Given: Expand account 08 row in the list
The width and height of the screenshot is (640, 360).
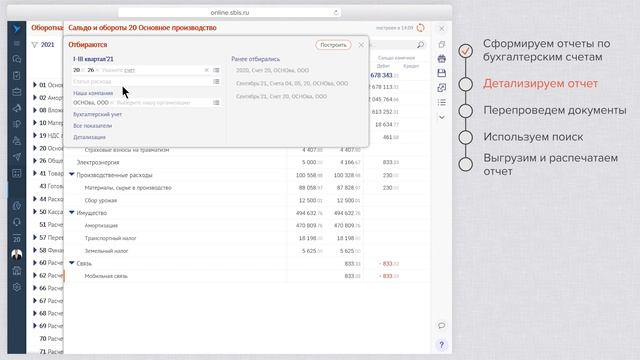Looking at the screenshot, I should 35,110.
